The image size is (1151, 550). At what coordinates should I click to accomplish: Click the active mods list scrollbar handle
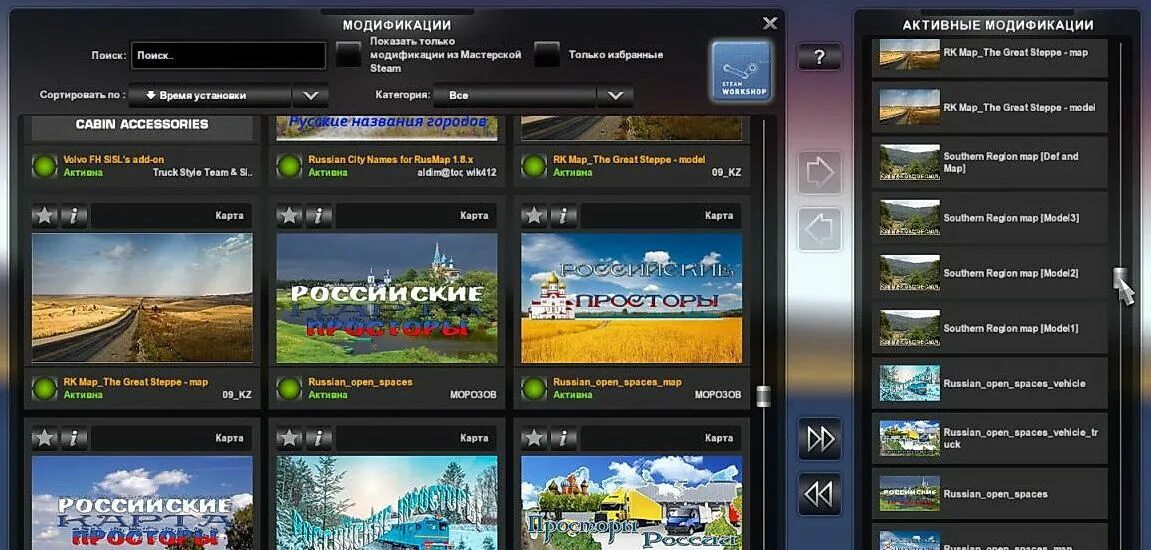click(1120, 279)
